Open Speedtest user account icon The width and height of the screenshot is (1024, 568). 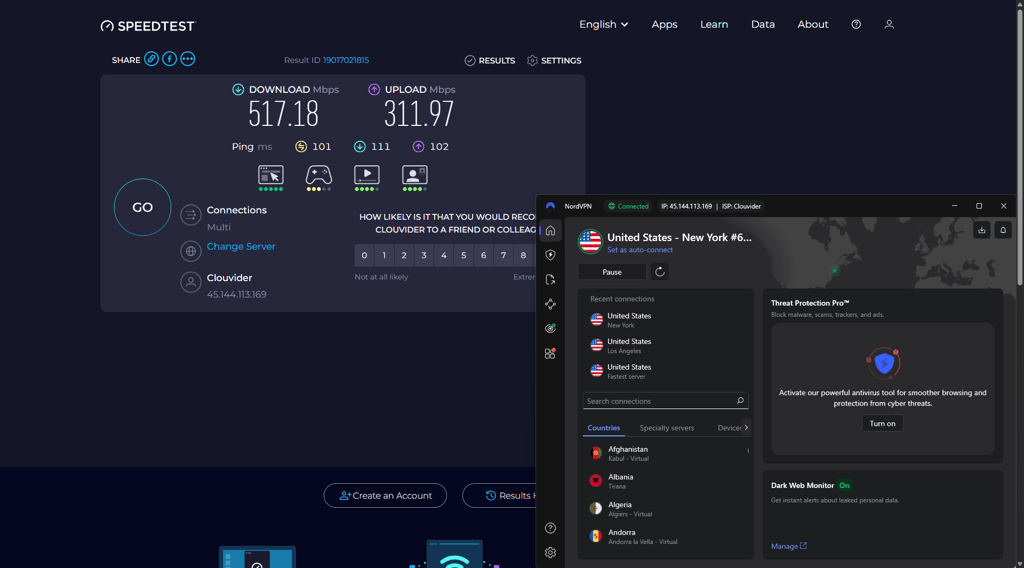point(889,24)
